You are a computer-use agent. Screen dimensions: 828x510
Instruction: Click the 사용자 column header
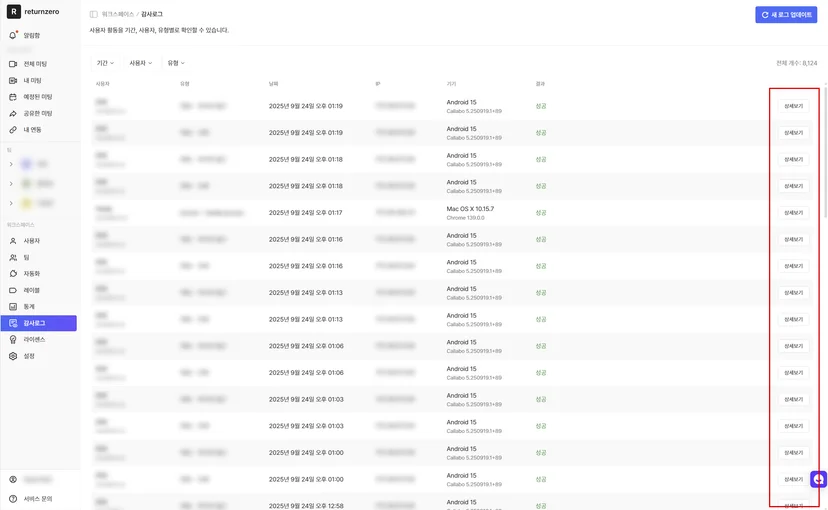point(102,84)
